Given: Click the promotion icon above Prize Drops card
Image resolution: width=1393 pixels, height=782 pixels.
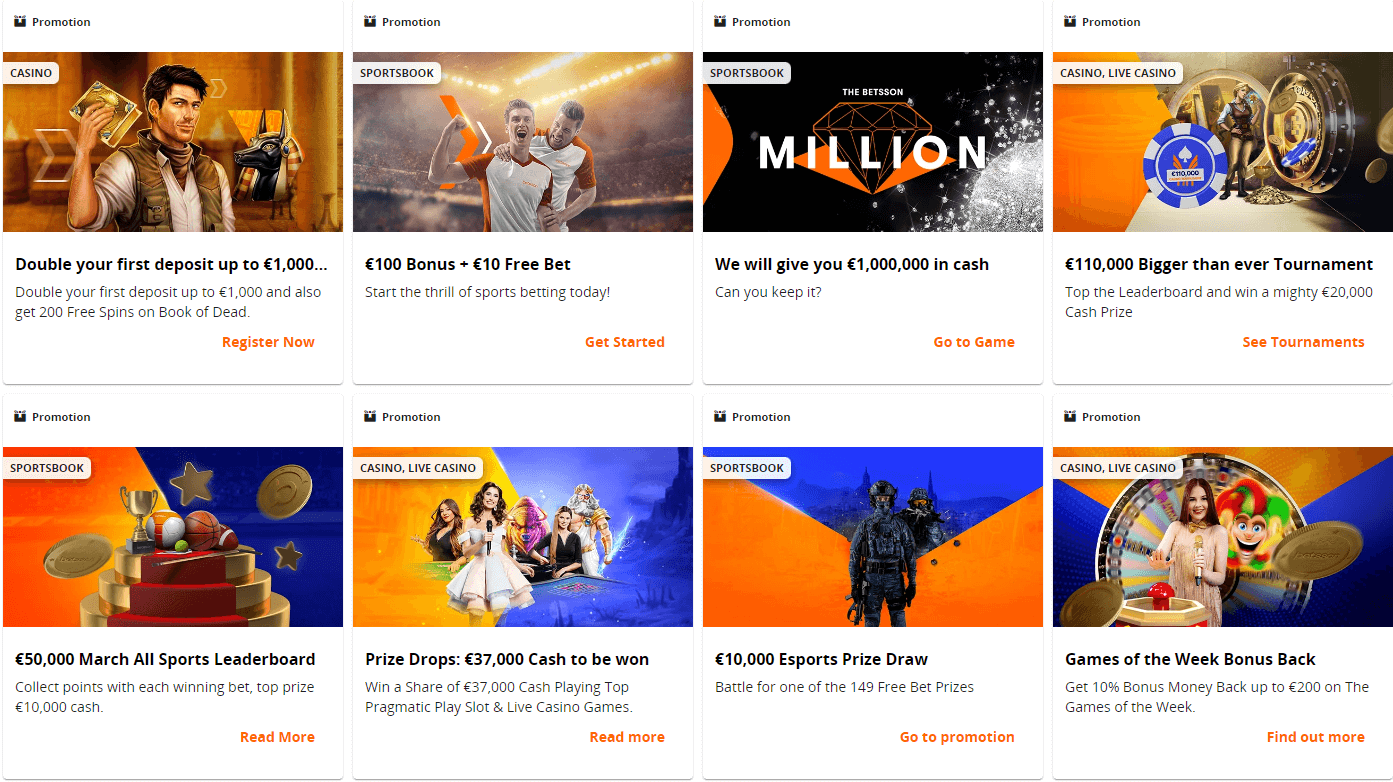Looking at the screenshot, I should [x=370, y=417].
